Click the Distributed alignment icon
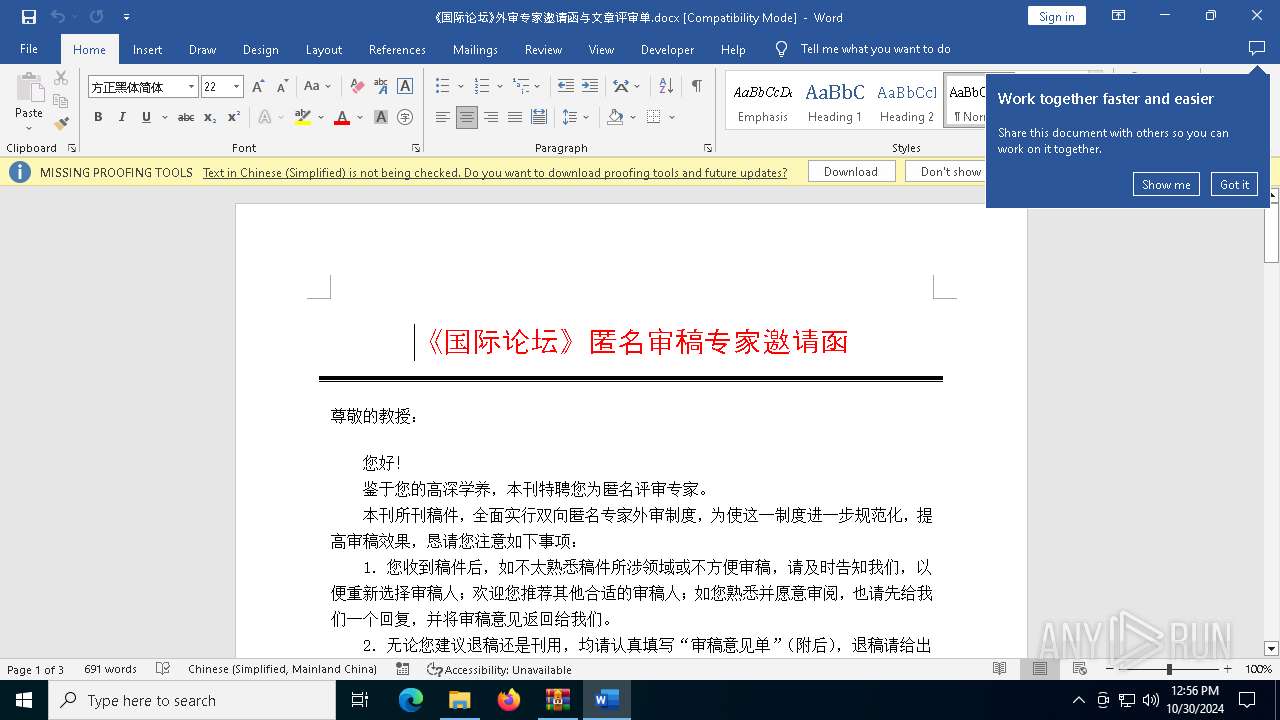1280x720 pixels. [x=539, y=117]
